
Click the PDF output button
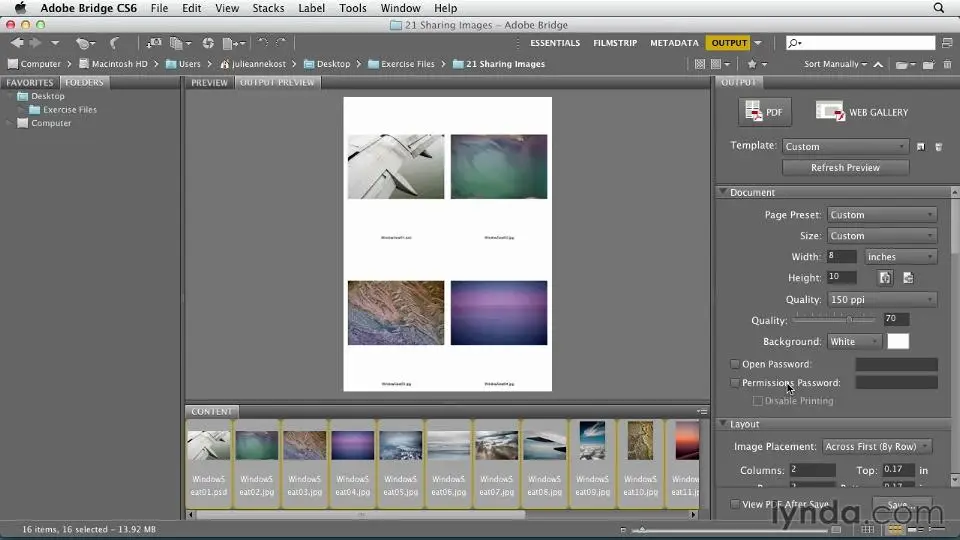pyautogui.click(x=764, y=113)
